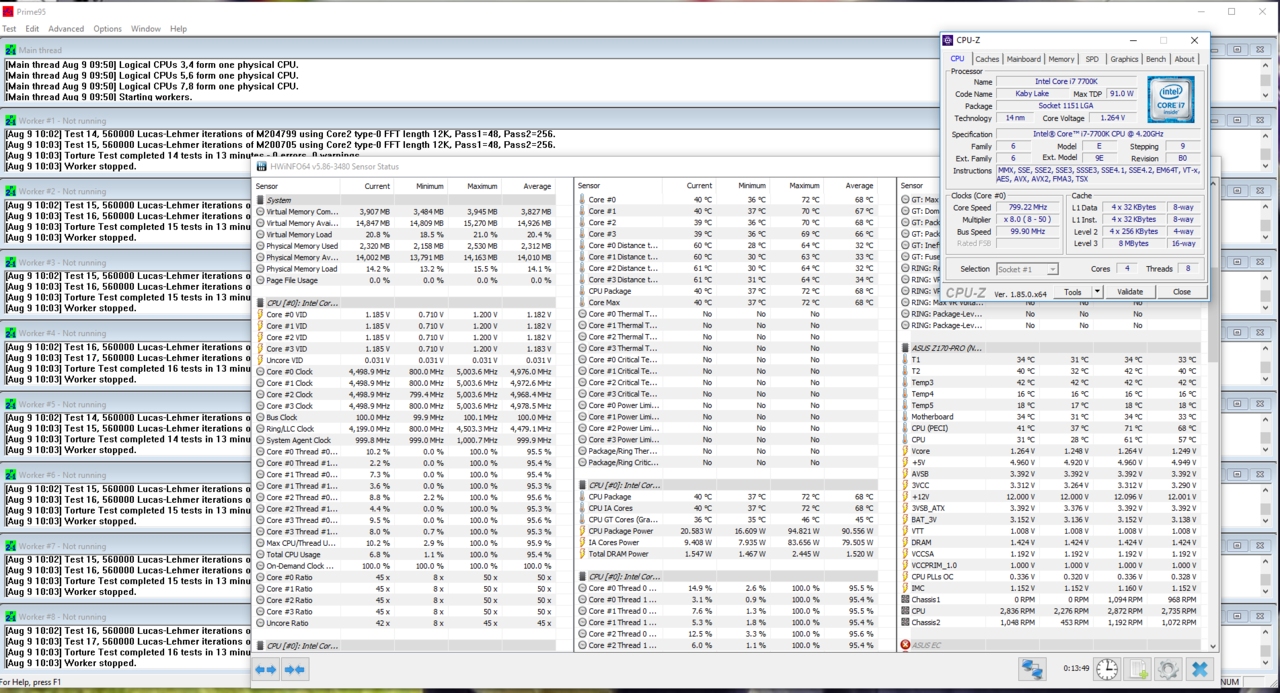This screenshot has width=1280, height=693.
Task: Switch to the Memory tab in CPU-Z
Action: tap(1062, 59)
